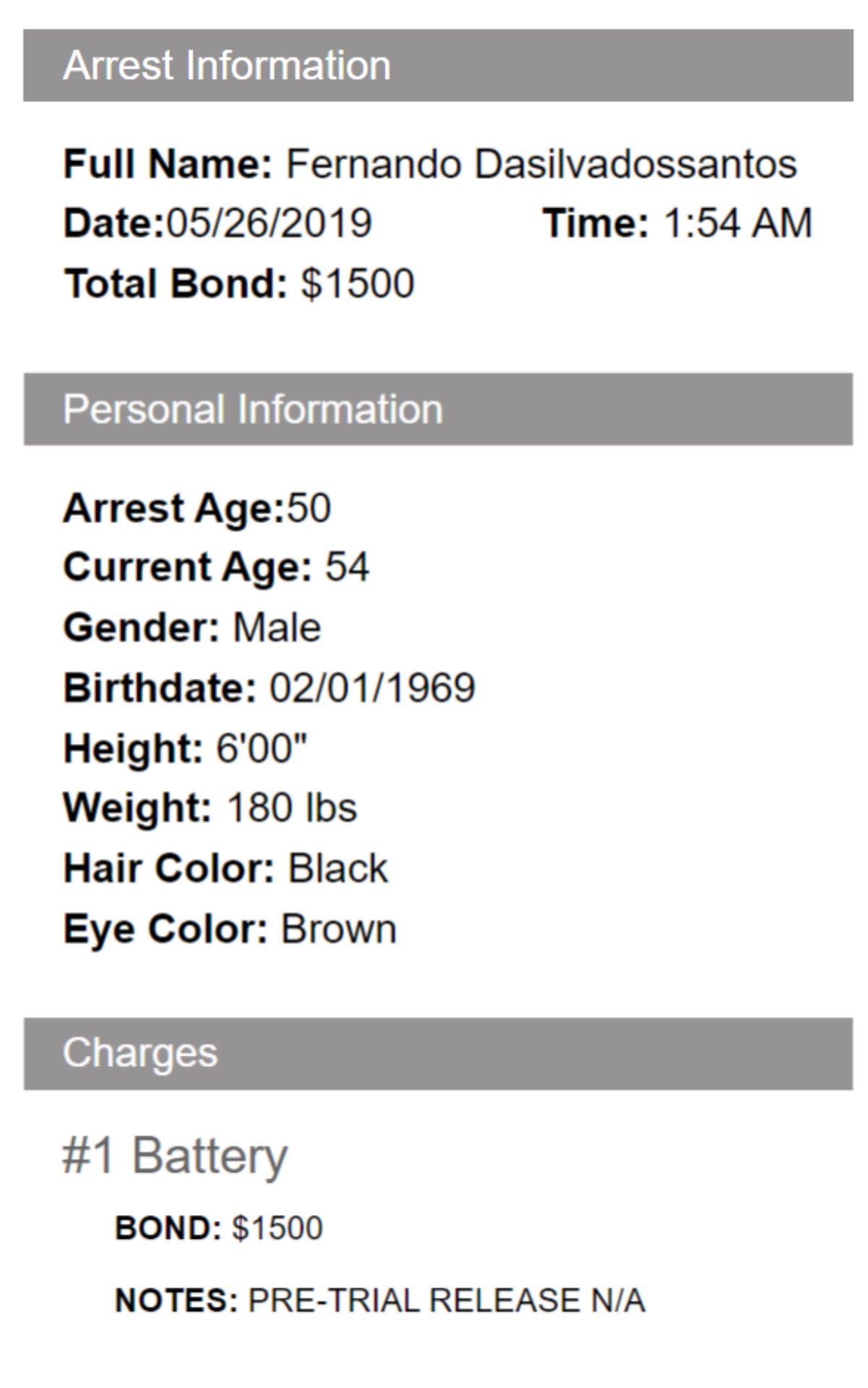Click the arrest time 1:54 AM
Image resolution: width=868 pixels, height=1388 pixels.
737,223
